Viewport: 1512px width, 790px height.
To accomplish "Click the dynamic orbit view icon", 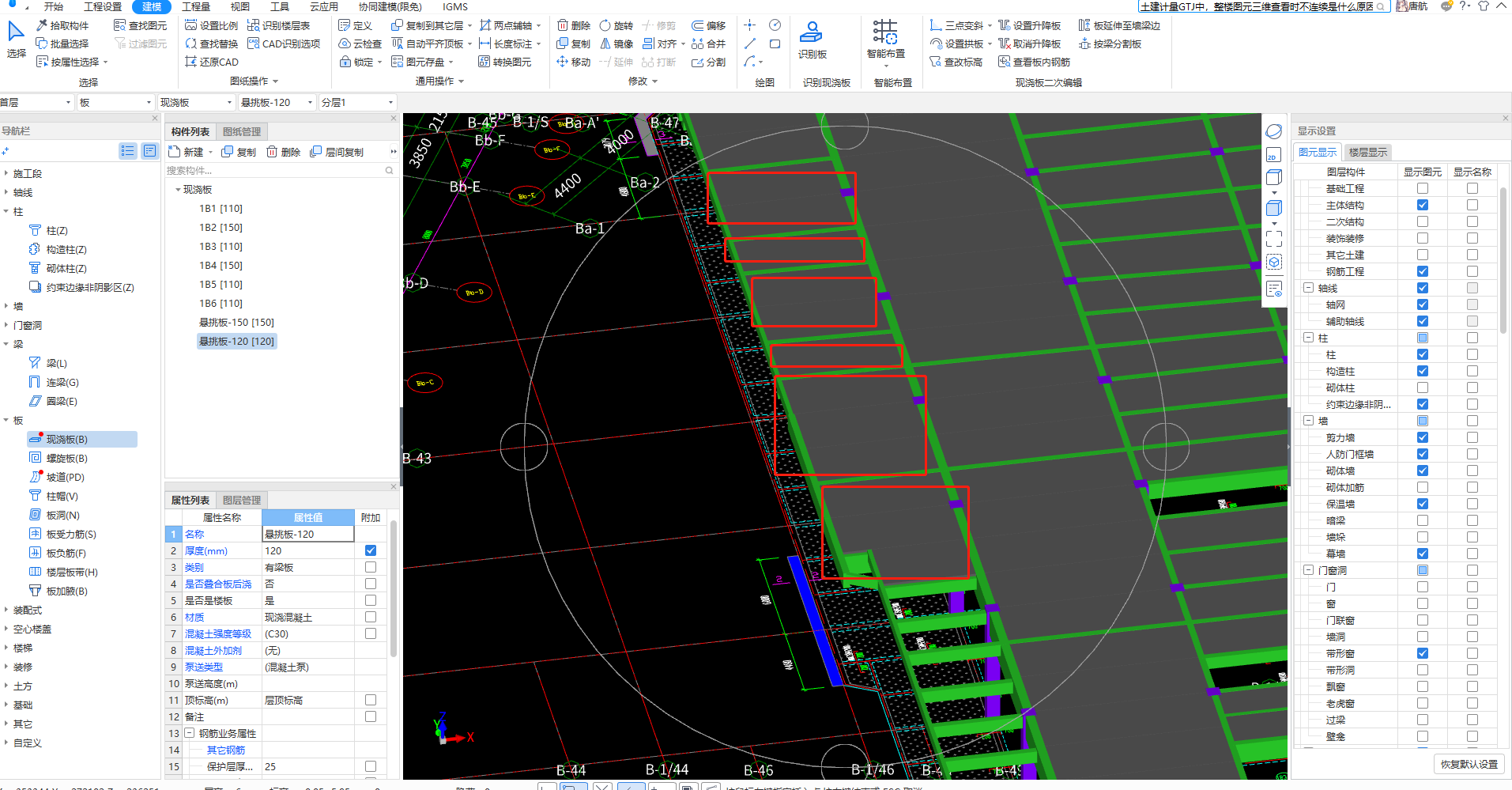I will (x=1273, y=131).
